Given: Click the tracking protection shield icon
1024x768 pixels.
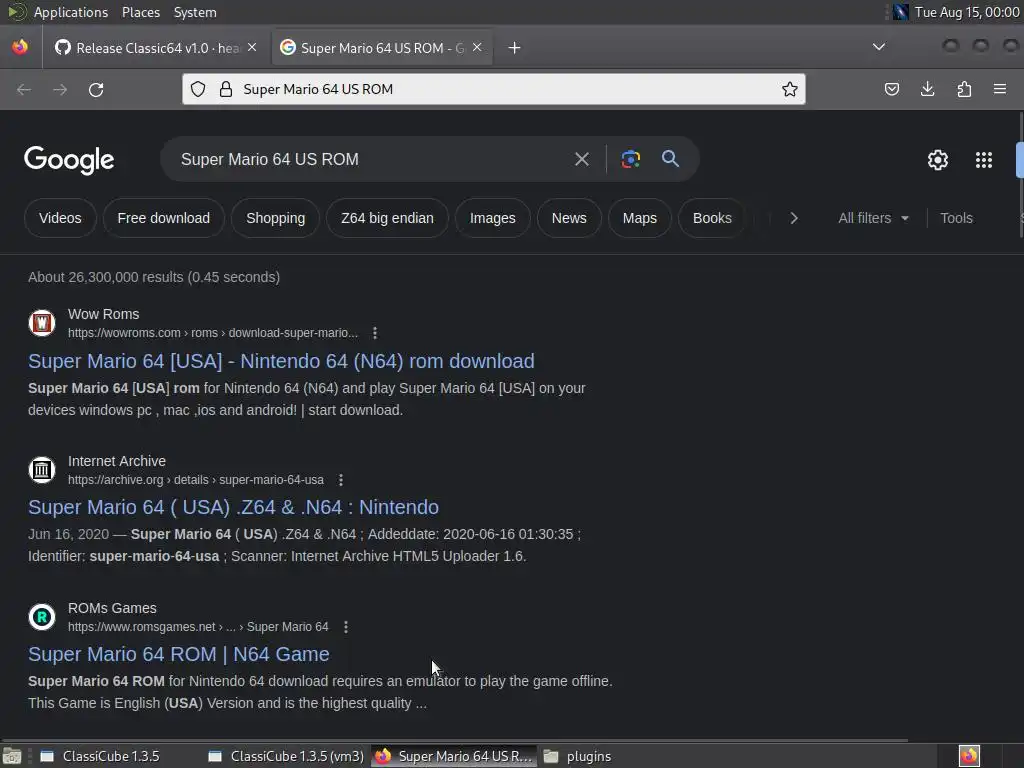Looking at the screenshot, I should click(198, 89).
